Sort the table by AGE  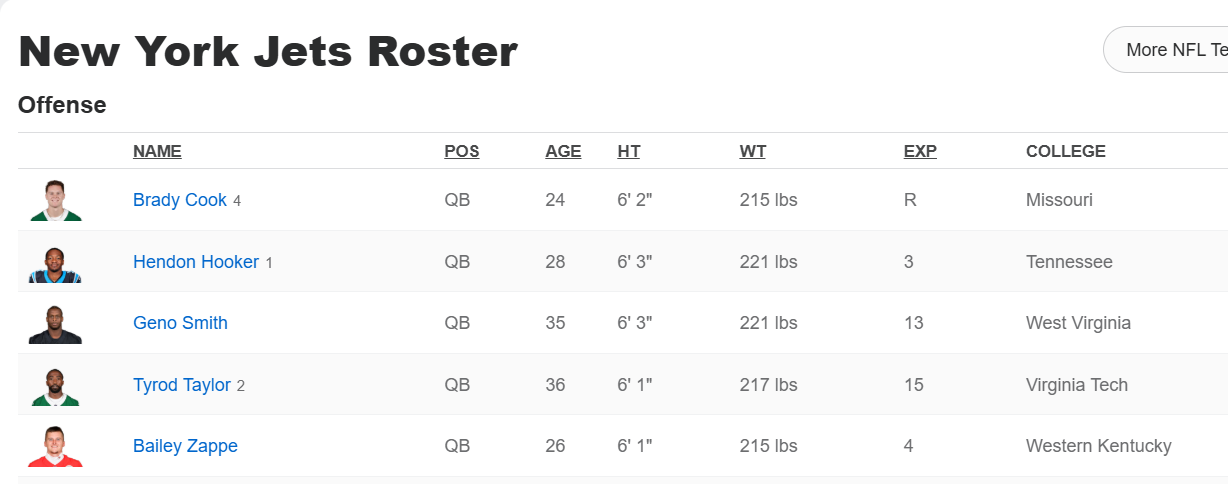pos(563,152)
